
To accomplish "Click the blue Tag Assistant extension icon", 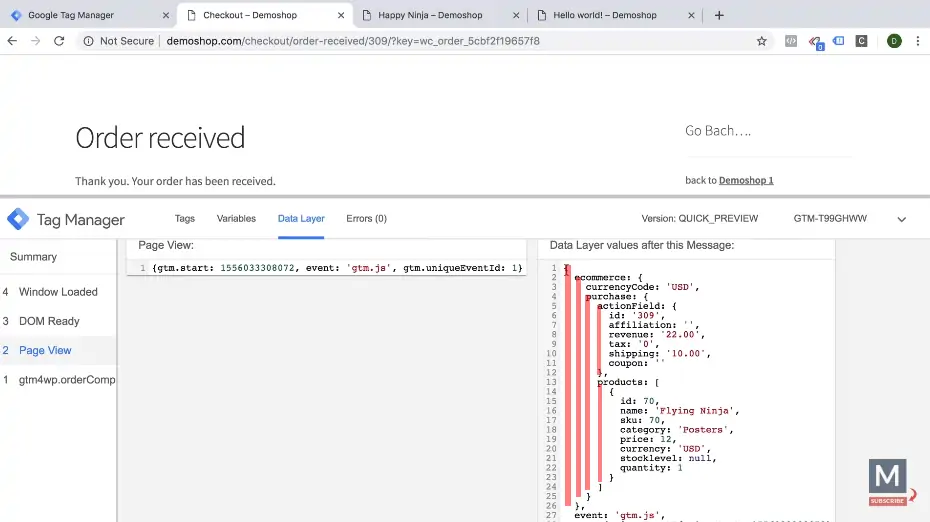I will [x=838, y=41].
